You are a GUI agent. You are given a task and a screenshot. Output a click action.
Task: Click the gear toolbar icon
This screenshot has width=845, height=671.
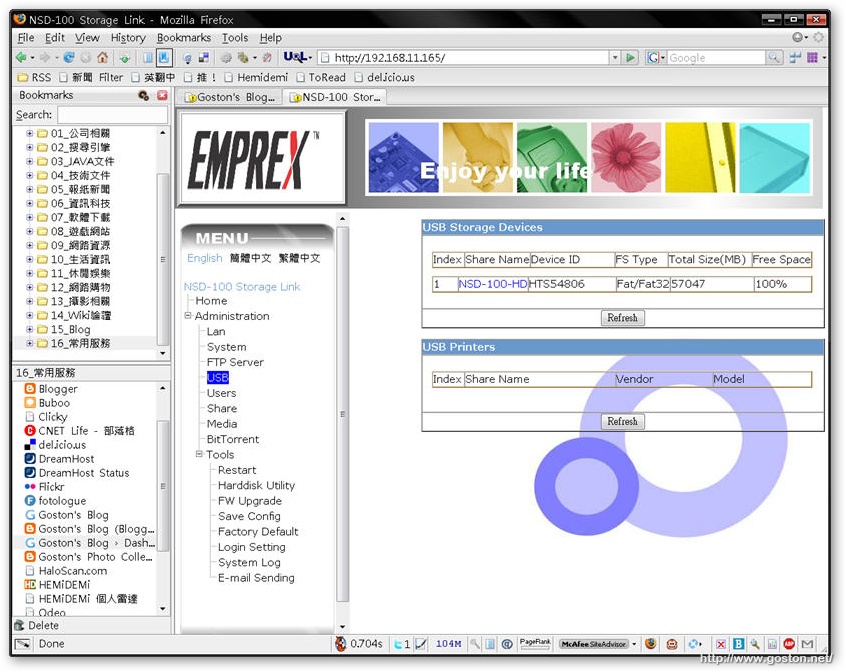[226, 57]
